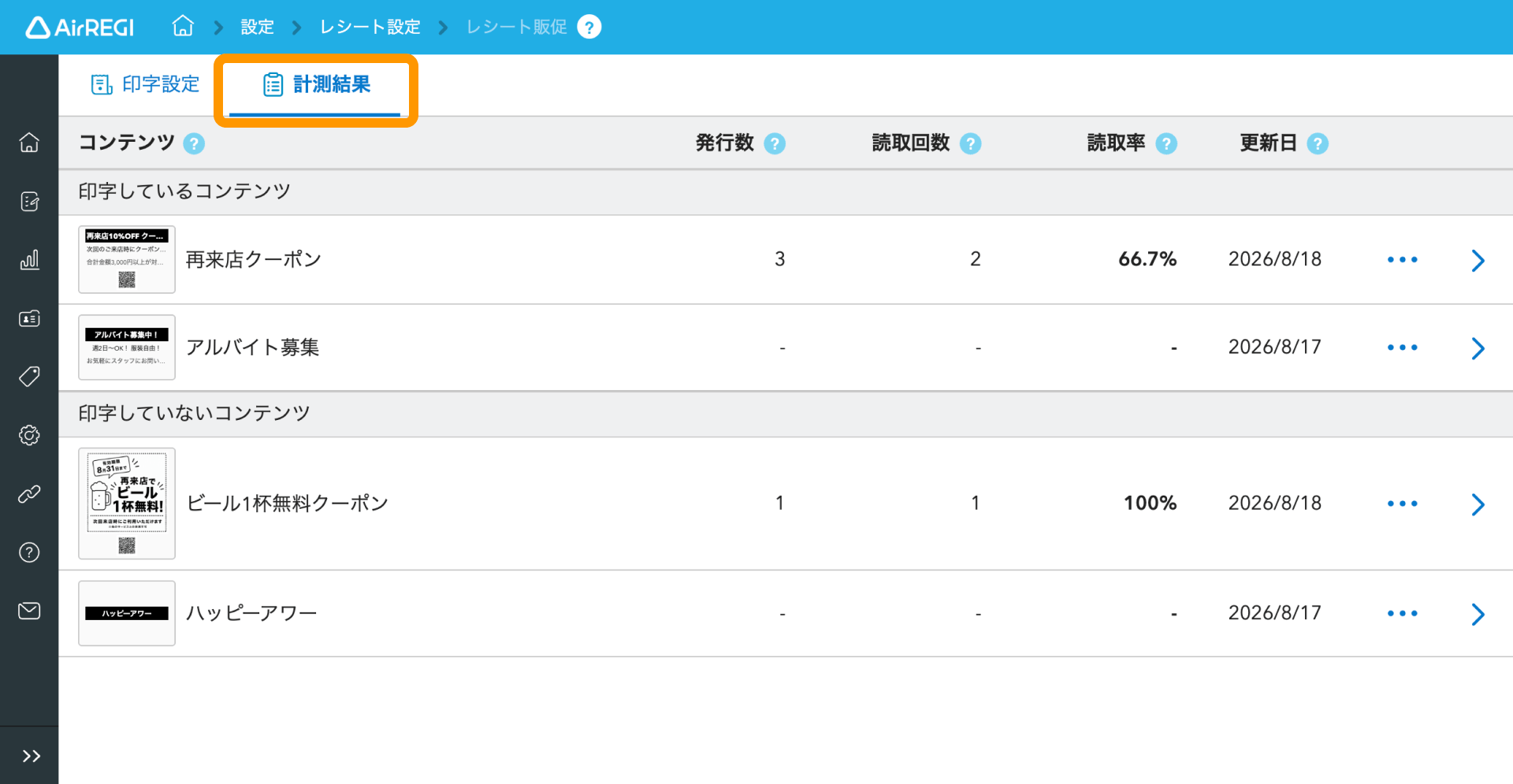Open more options for ビール1杯無料クーポン
Image resolution: width=1513 pixels, height=784 pixels.
click(1403, 503)
